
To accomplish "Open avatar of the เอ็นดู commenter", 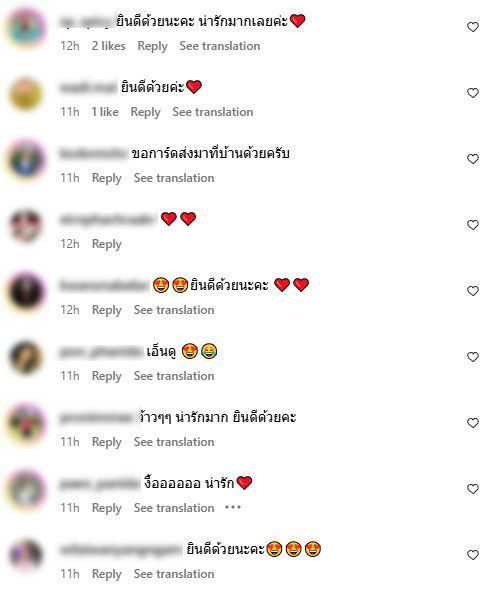I will (26, 357).
